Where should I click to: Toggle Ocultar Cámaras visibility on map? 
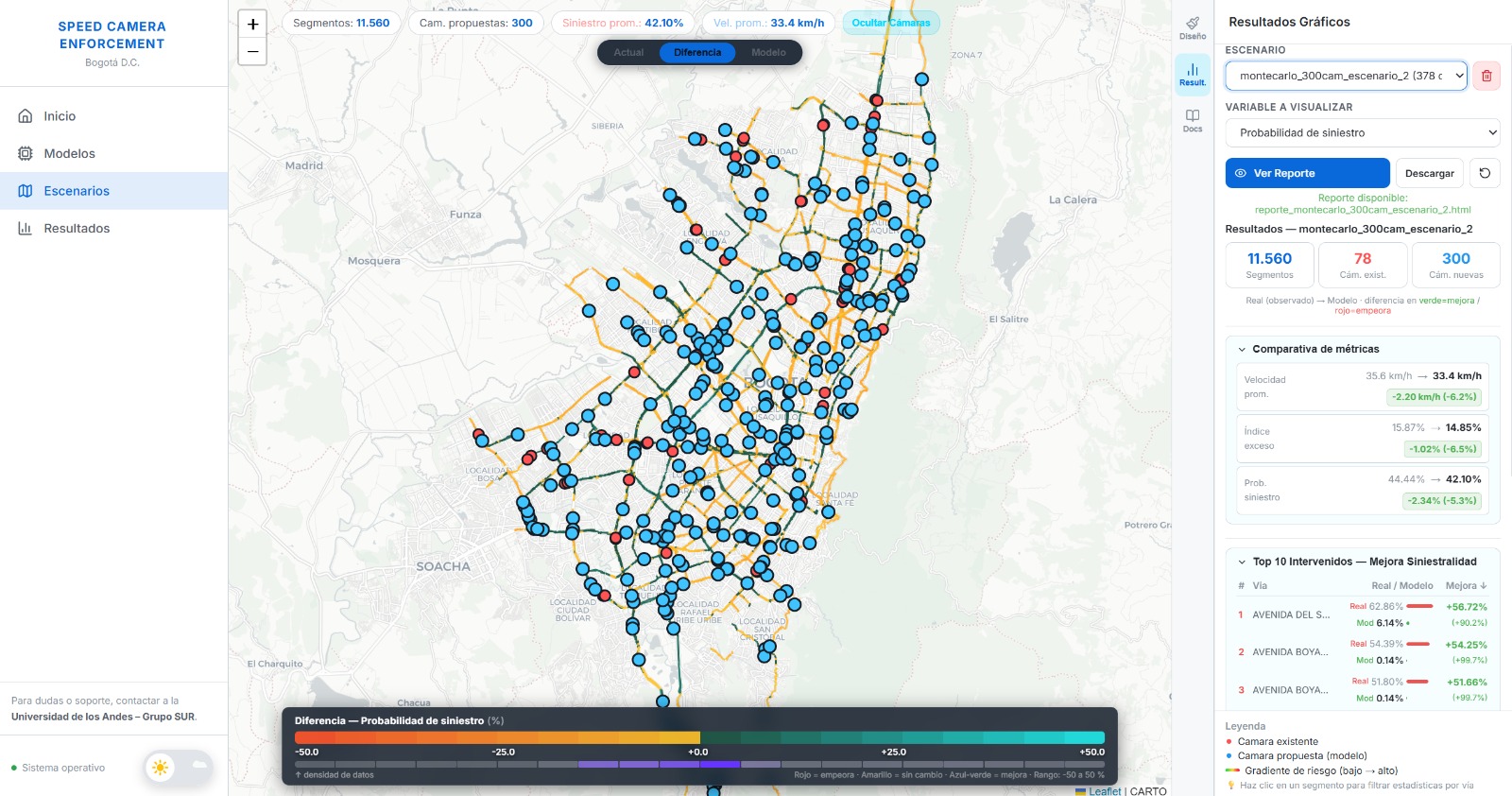coord(890,23)
